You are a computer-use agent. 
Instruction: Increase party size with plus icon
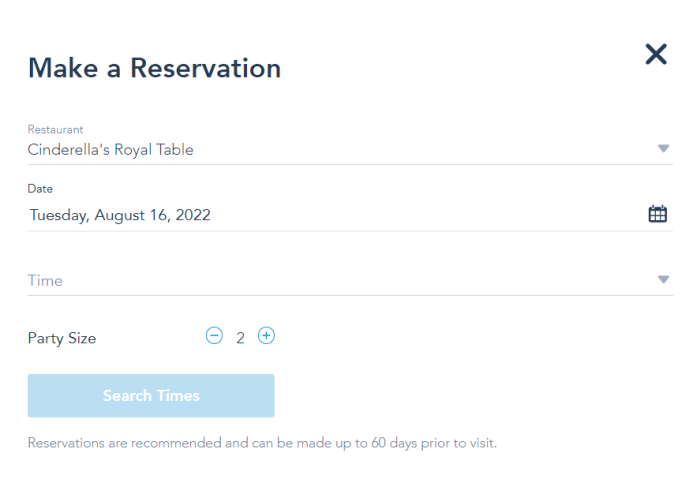coord(267,336)
